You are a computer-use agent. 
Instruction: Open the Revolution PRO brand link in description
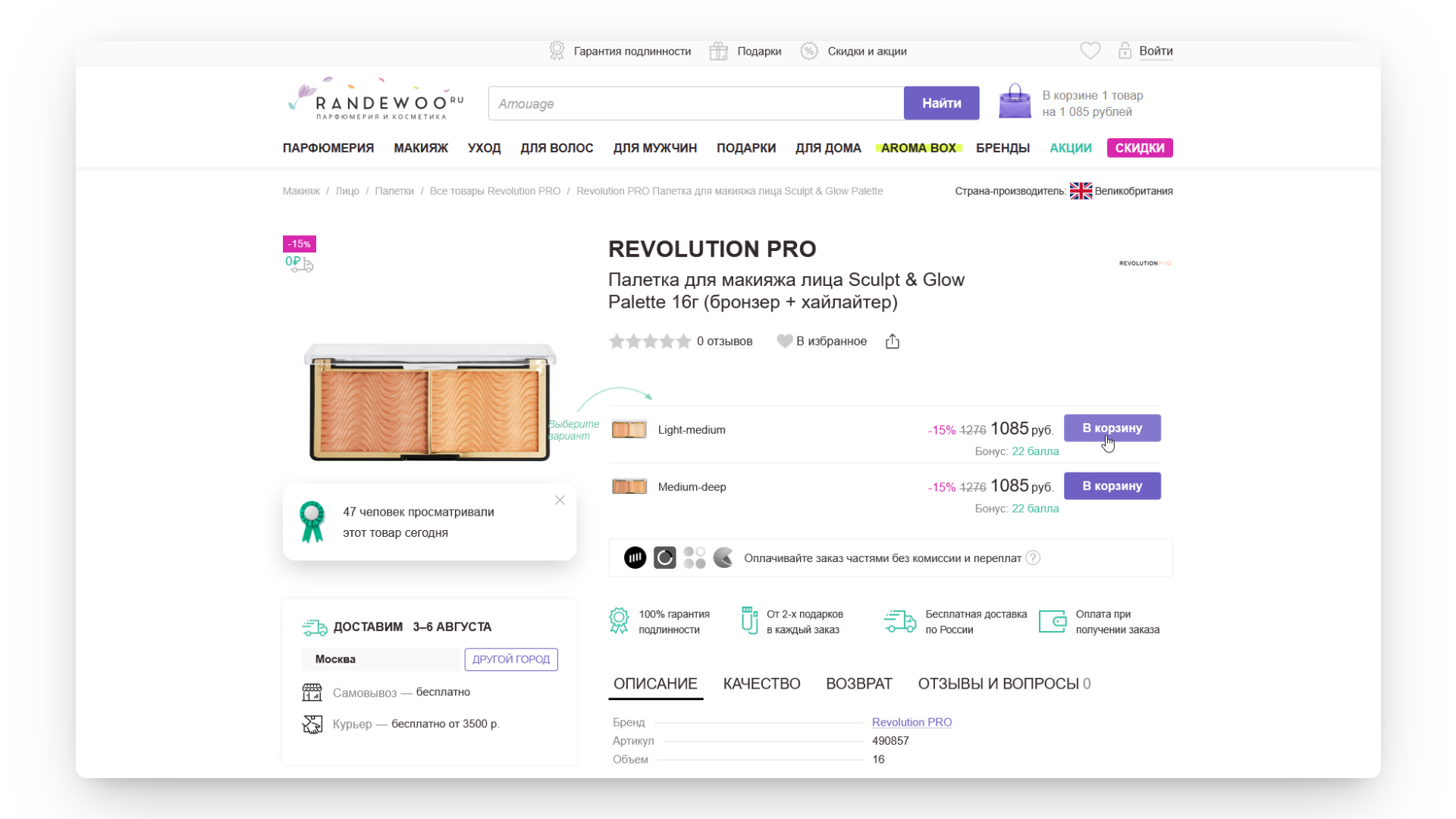point(912,723)
